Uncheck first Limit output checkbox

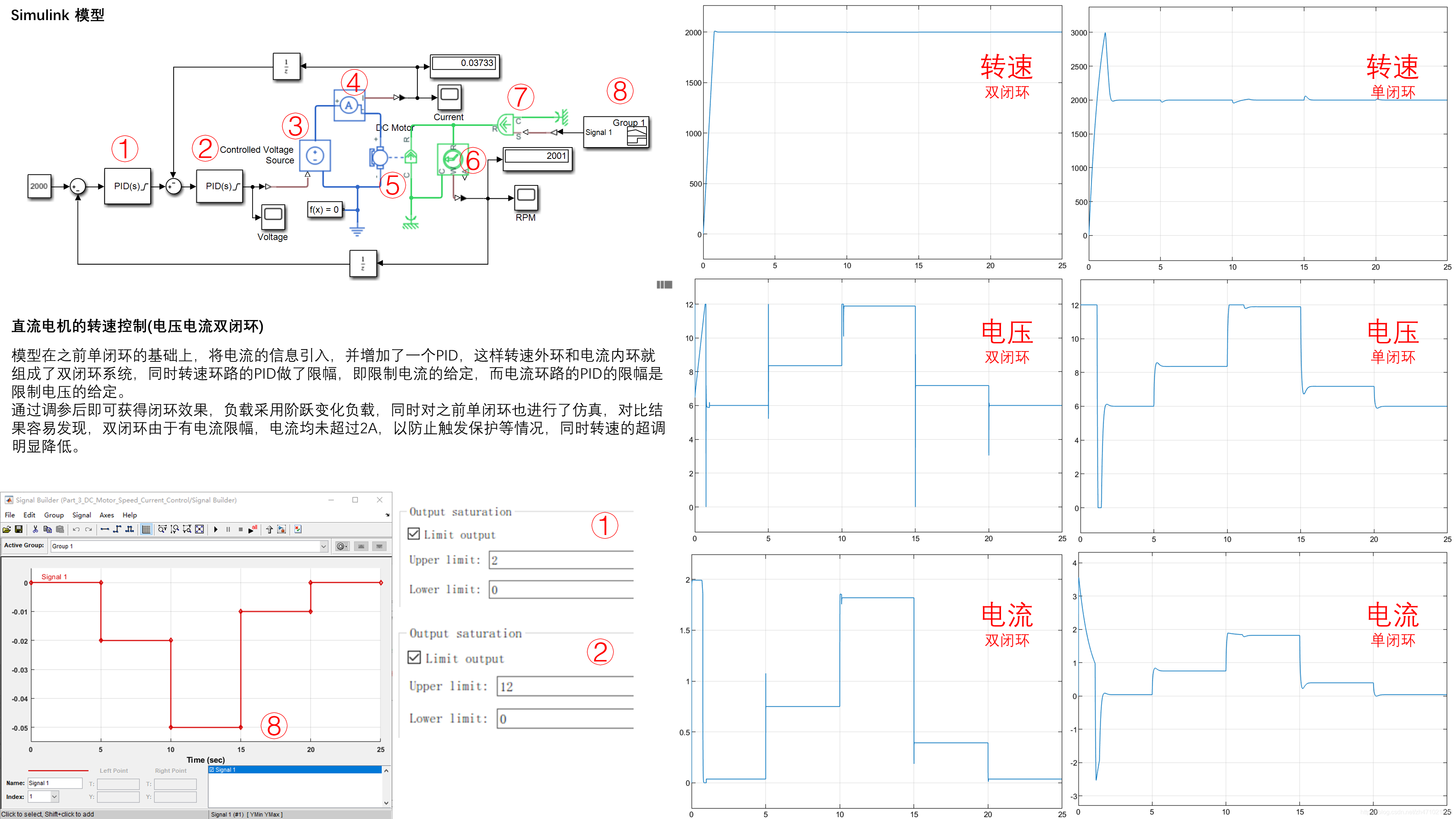click(x=414, y=534)
